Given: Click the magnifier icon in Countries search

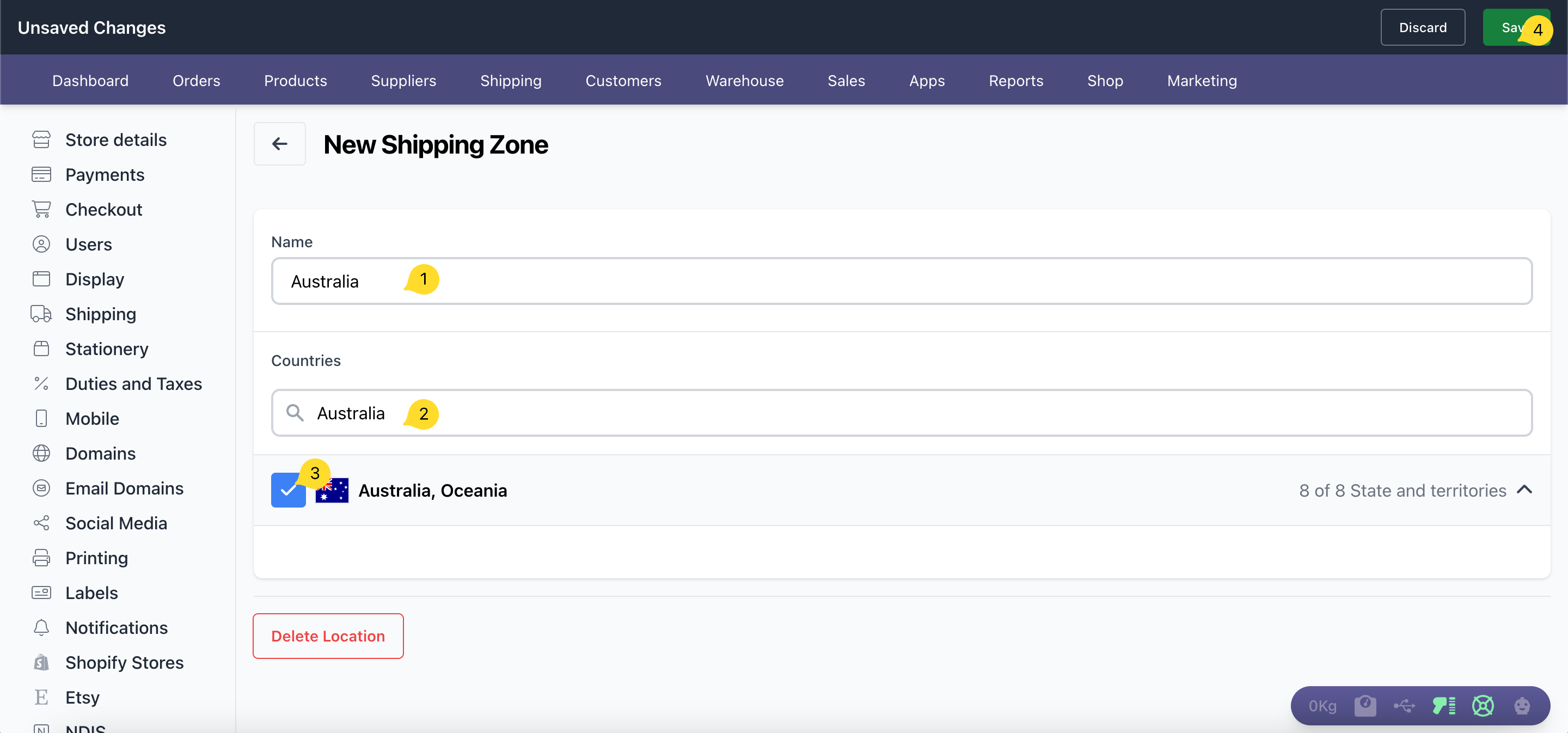Looking at the screenshot, I should (x=295, y=413).
